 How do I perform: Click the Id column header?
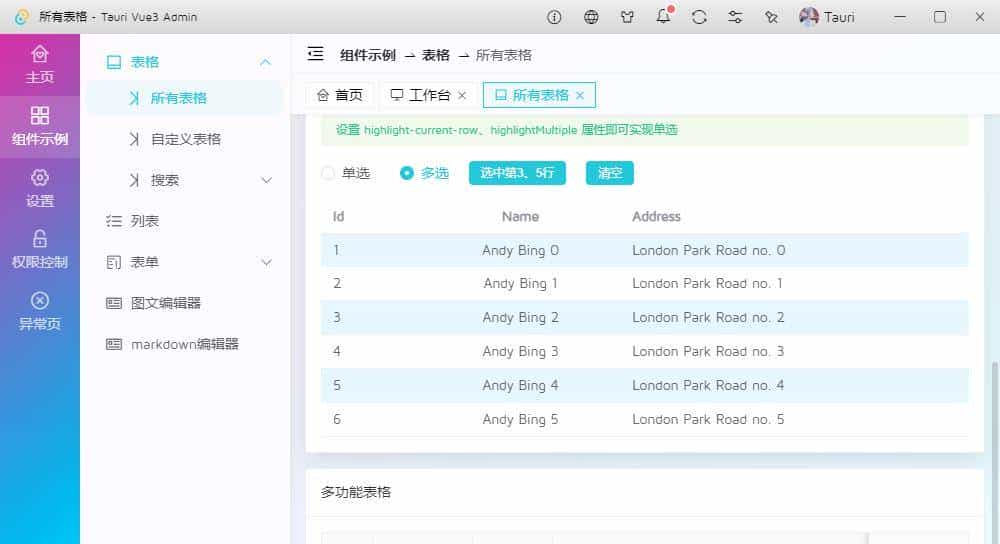pyautogui.click(x=339, y=216)
